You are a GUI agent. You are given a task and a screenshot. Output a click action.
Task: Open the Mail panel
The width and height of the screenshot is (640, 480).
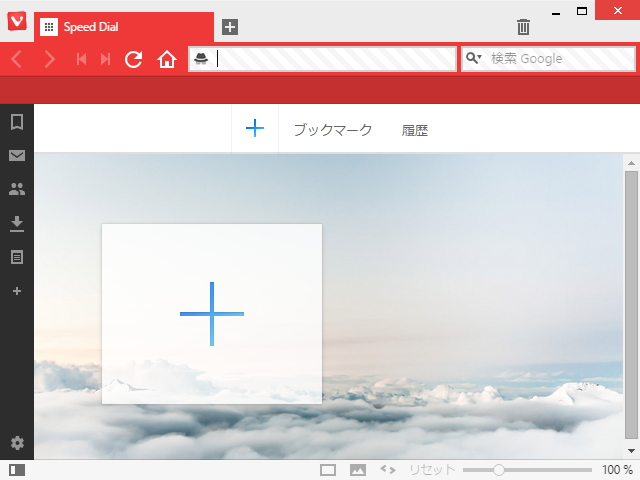click(17, 156)
